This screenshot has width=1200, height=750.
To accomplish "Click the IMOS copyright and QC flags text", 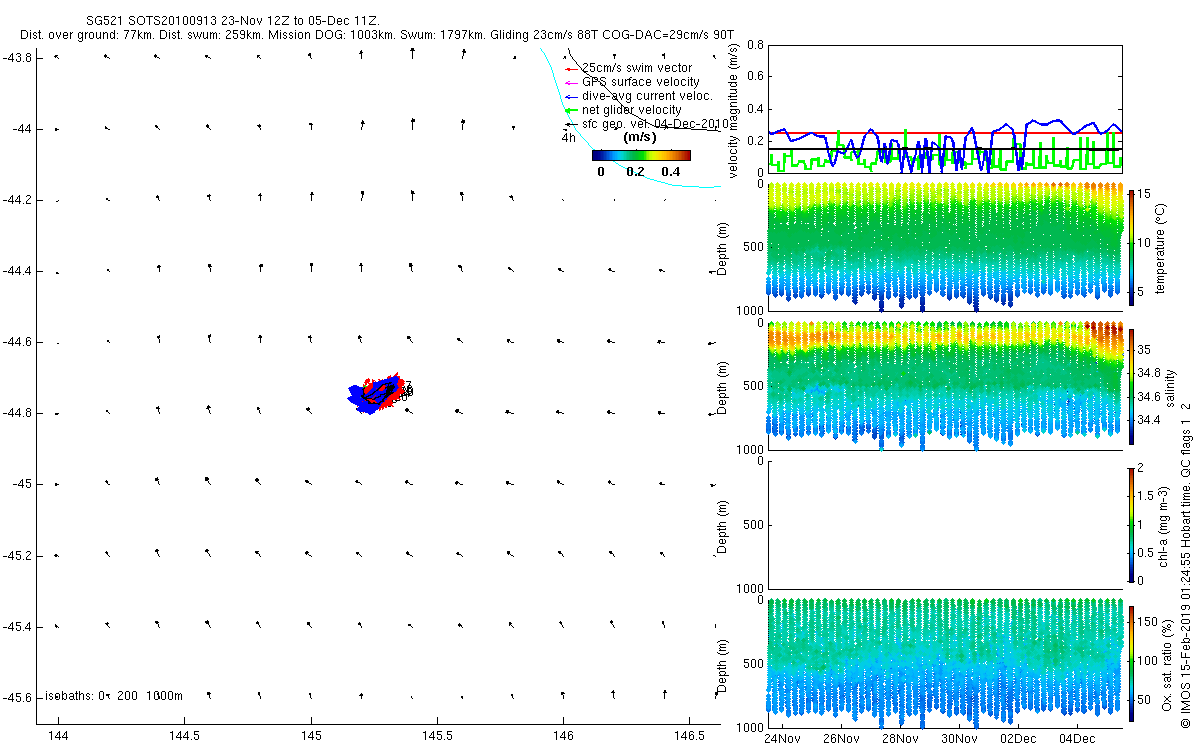I will tap(1186, 564).
